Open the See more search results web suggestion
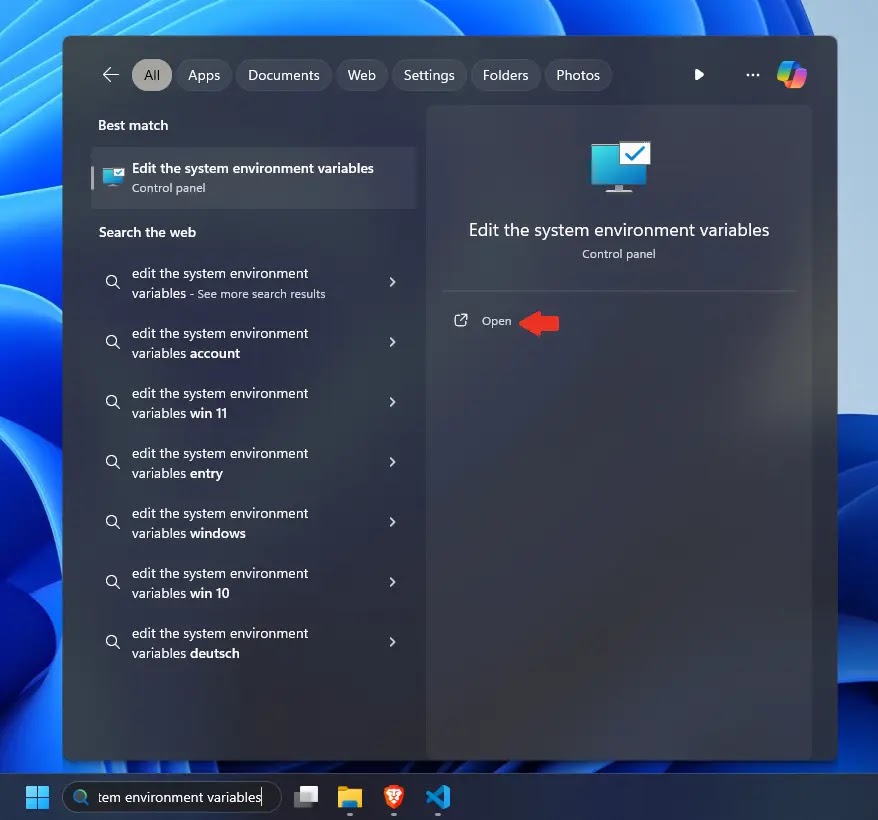 pos(253,283)
